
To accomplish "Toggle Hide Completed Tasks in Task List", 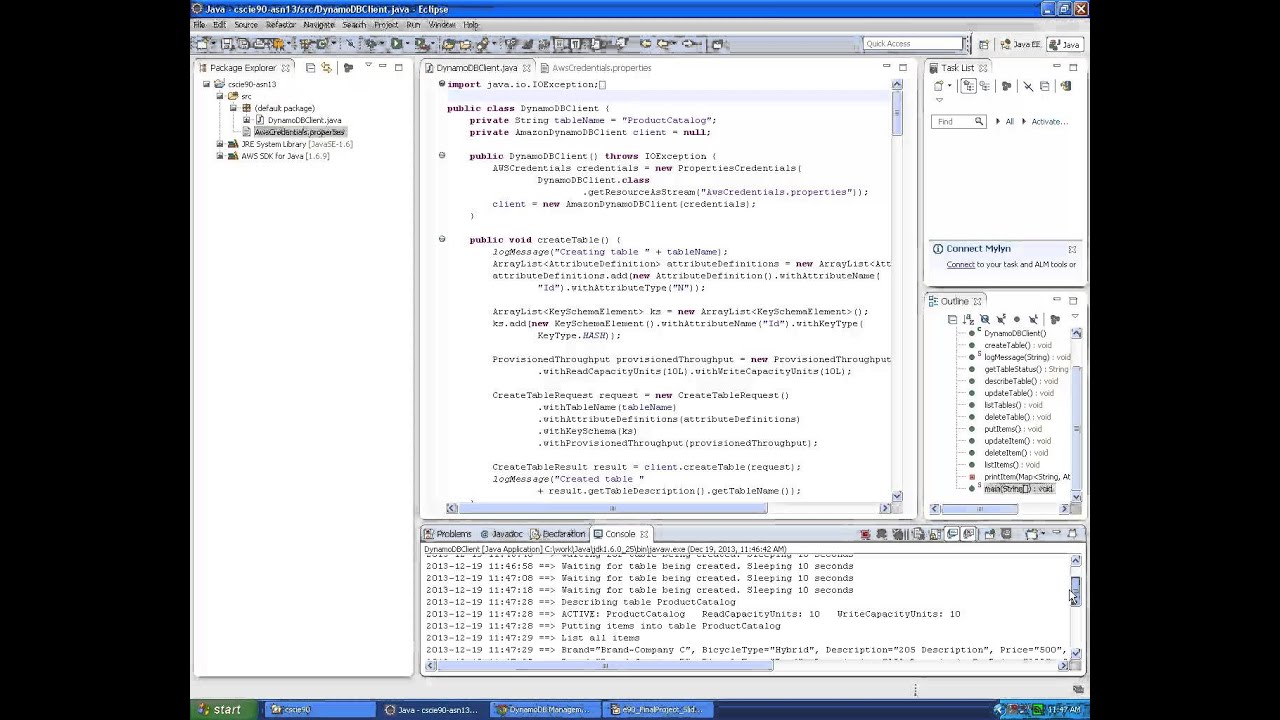I will click(x=1028, y=86).
